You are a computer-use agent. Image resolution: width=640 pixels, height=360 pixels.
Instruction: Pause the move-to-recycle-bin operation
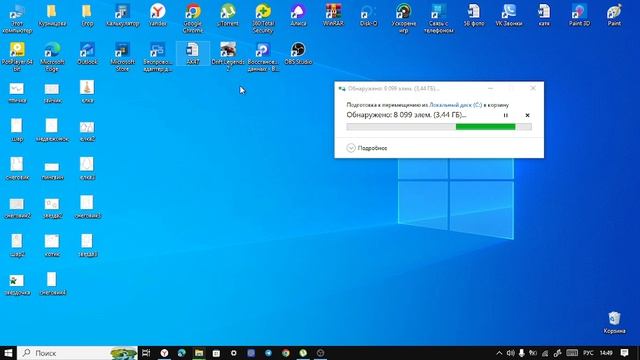pyautogui.click(x=505, y=115)
